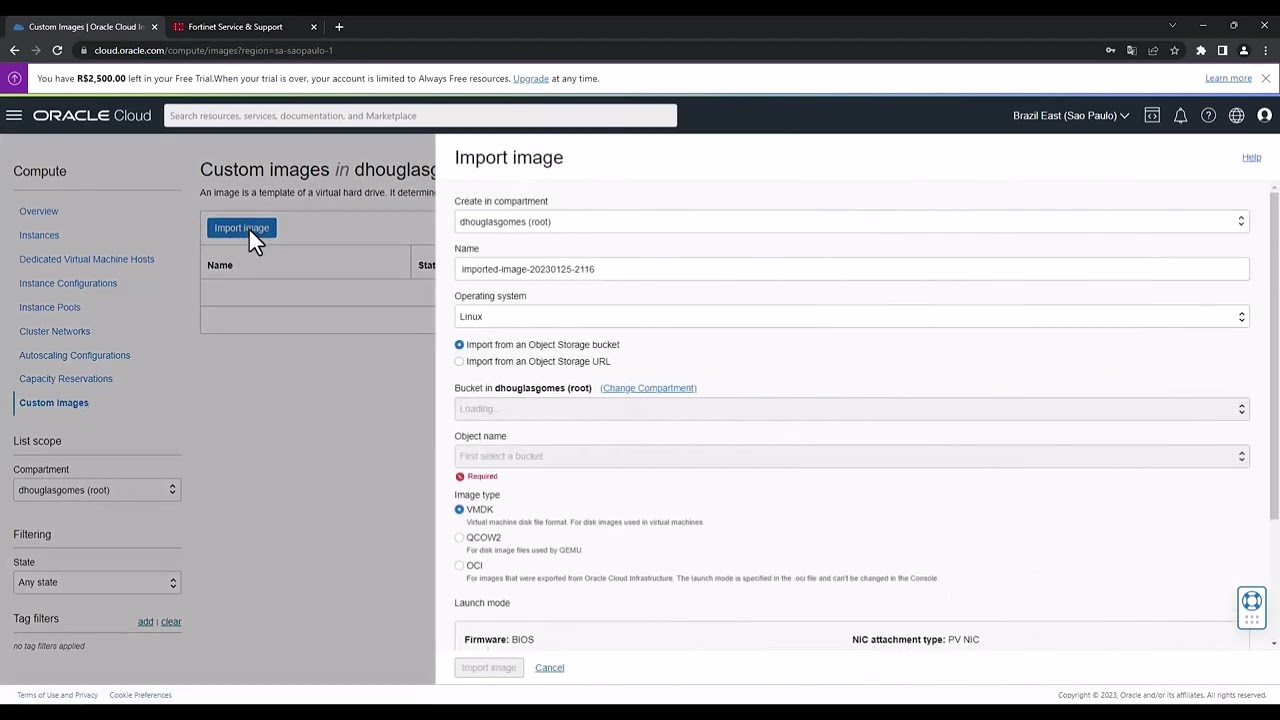Click the floating support lifebuoy icon
This screenshot has width=1280, height=720.
[1252, 601]
